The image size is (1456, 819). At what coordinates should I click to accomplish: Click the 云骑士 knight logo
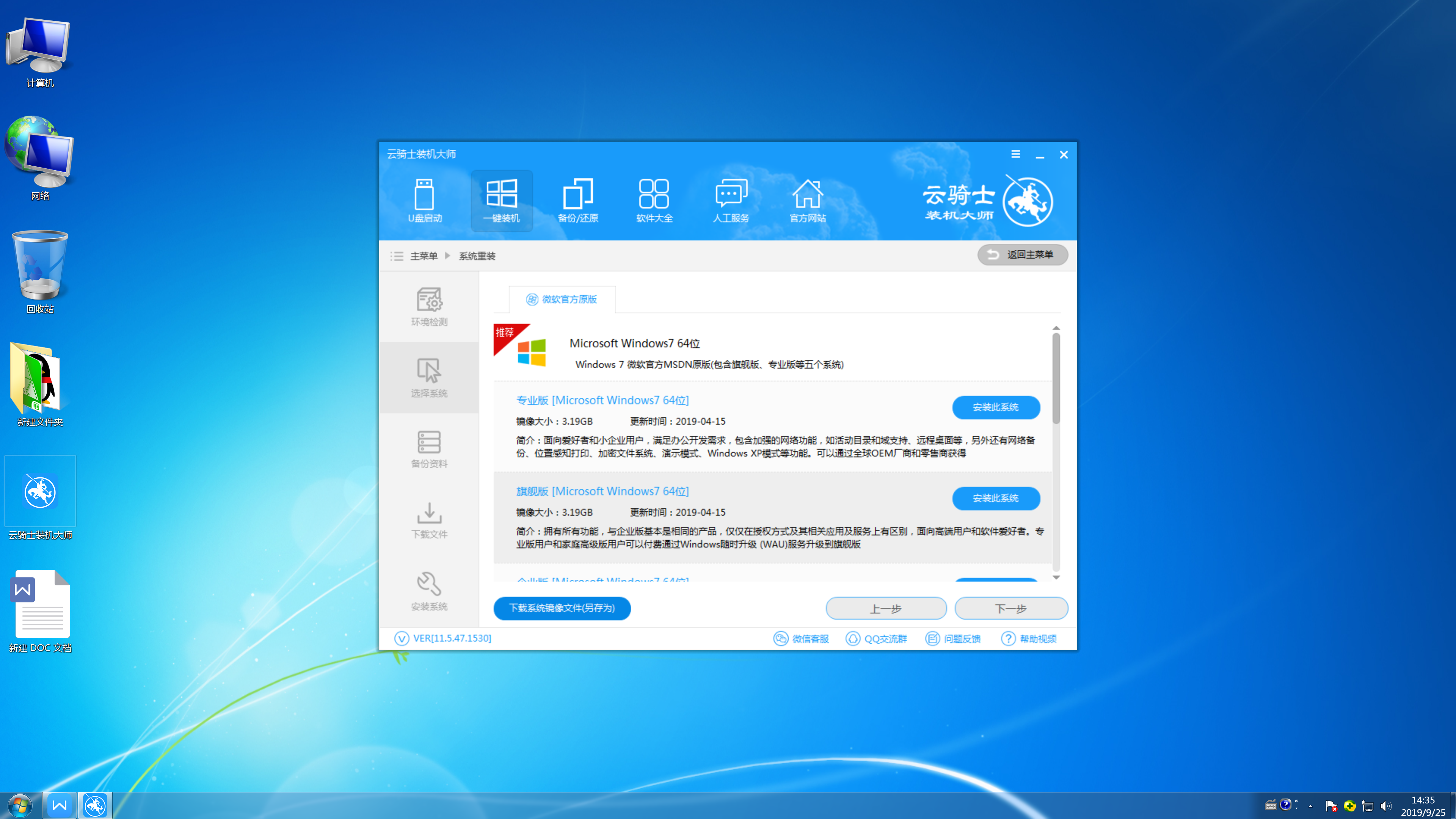(1028, 201)
